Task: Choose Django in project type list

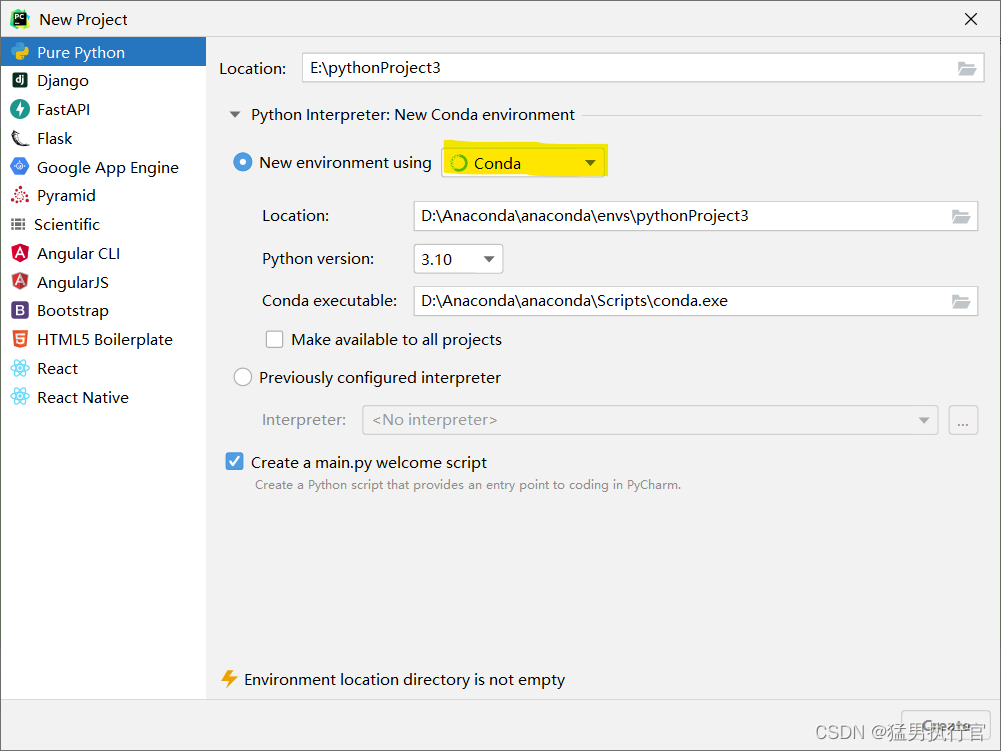Action: click(103, 80)
